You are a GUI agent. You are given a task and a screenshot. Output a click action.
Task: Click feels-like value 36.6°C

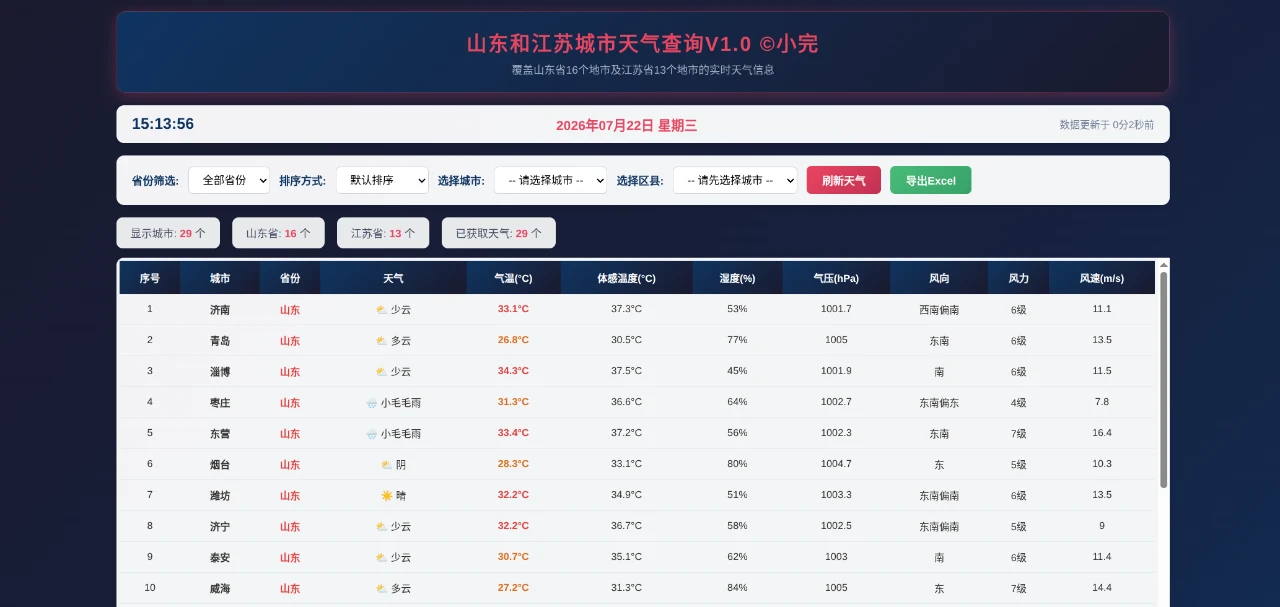click(626, 402)
